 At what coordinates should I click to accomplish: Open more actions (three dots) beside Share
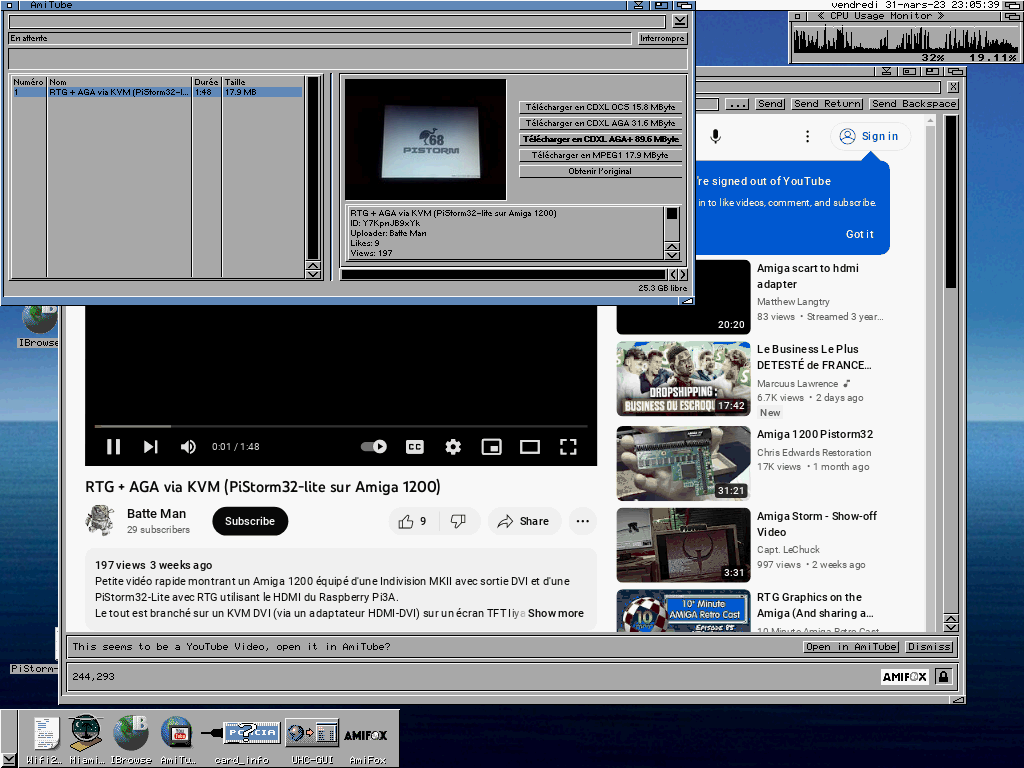pyautogui.click(x=583, y=521)
